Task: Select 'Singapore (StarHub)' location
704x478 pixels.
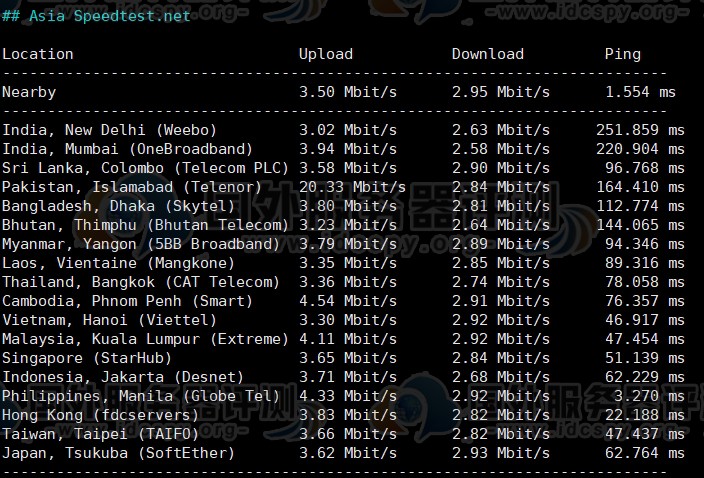Action: 87,358
